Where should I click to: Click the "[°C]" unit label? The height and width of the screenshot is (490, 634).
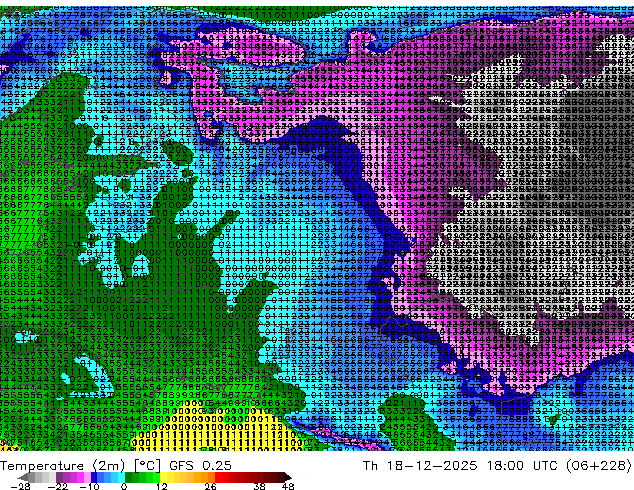[x=147, y=466]
